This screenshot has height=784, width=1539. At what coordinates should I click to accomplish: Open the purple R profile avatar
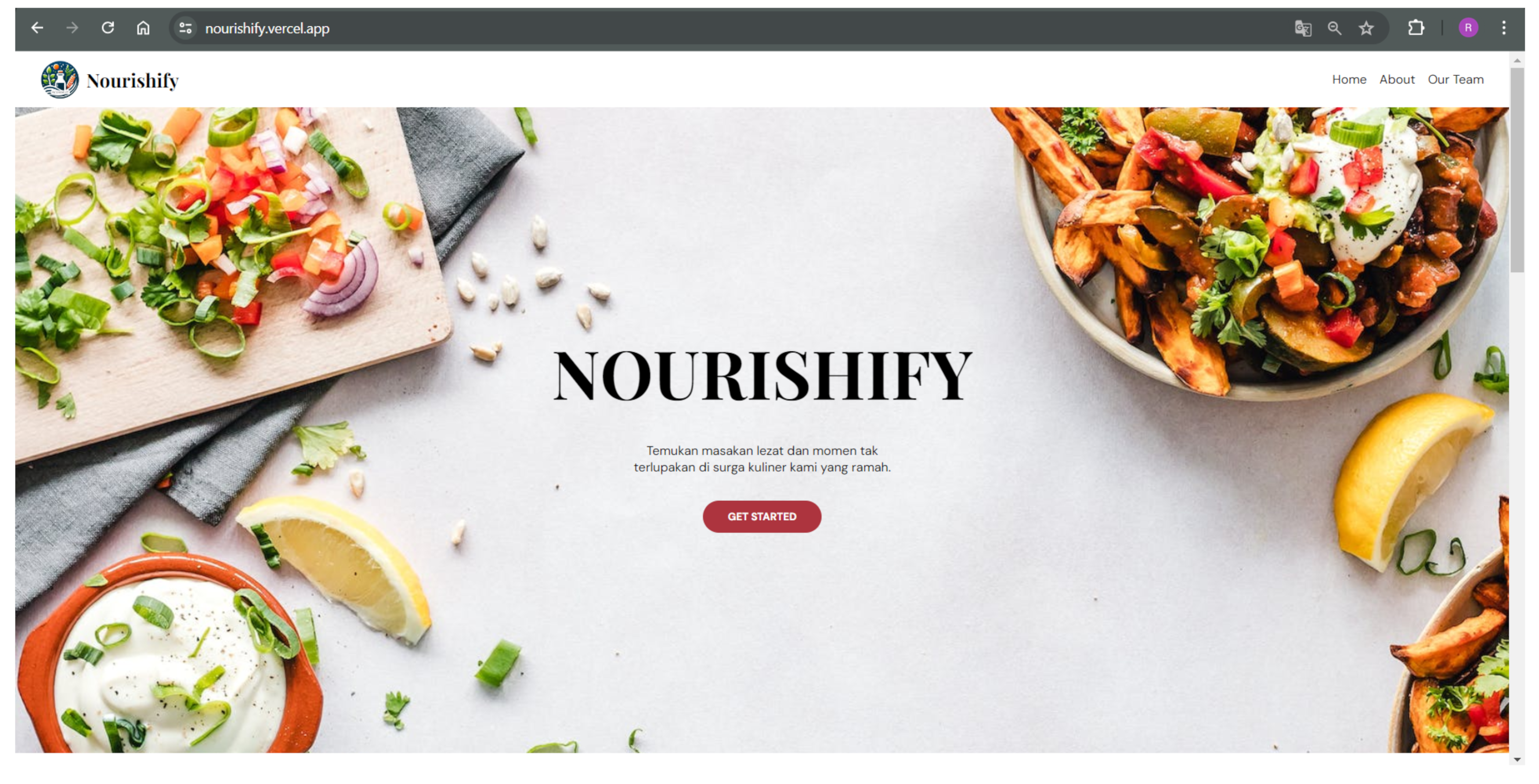point(1468,28)
